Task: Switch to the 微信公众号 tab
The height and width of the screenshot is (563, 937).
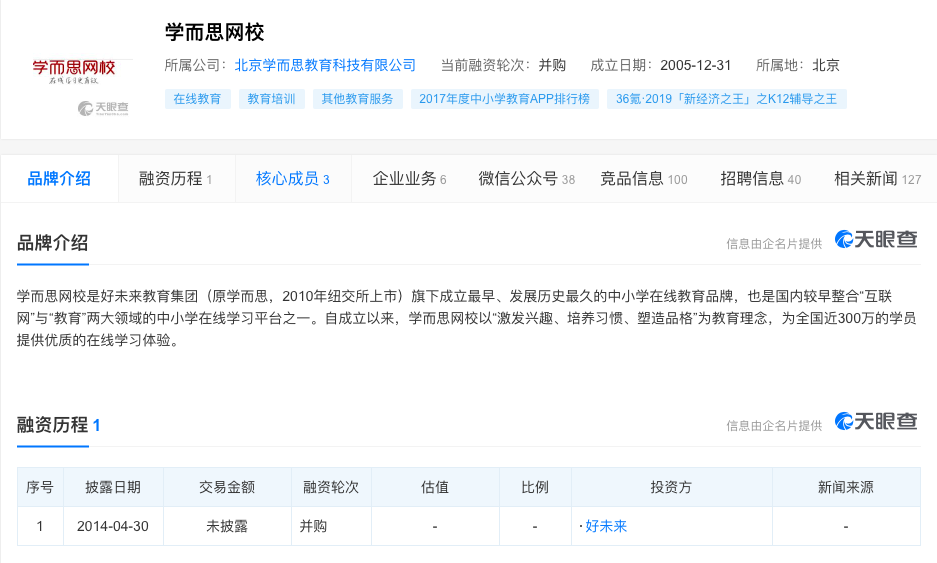Action: [x=526, y=179]
